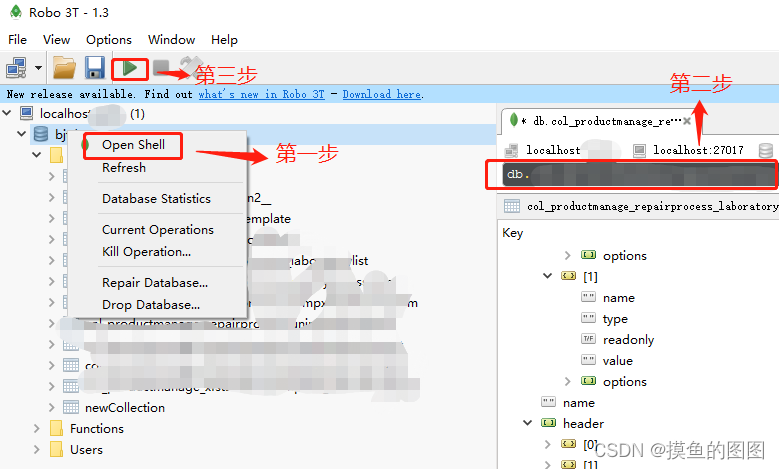Open the Help menu
Viewport: 779px width, 469px height.
[224, 40]
